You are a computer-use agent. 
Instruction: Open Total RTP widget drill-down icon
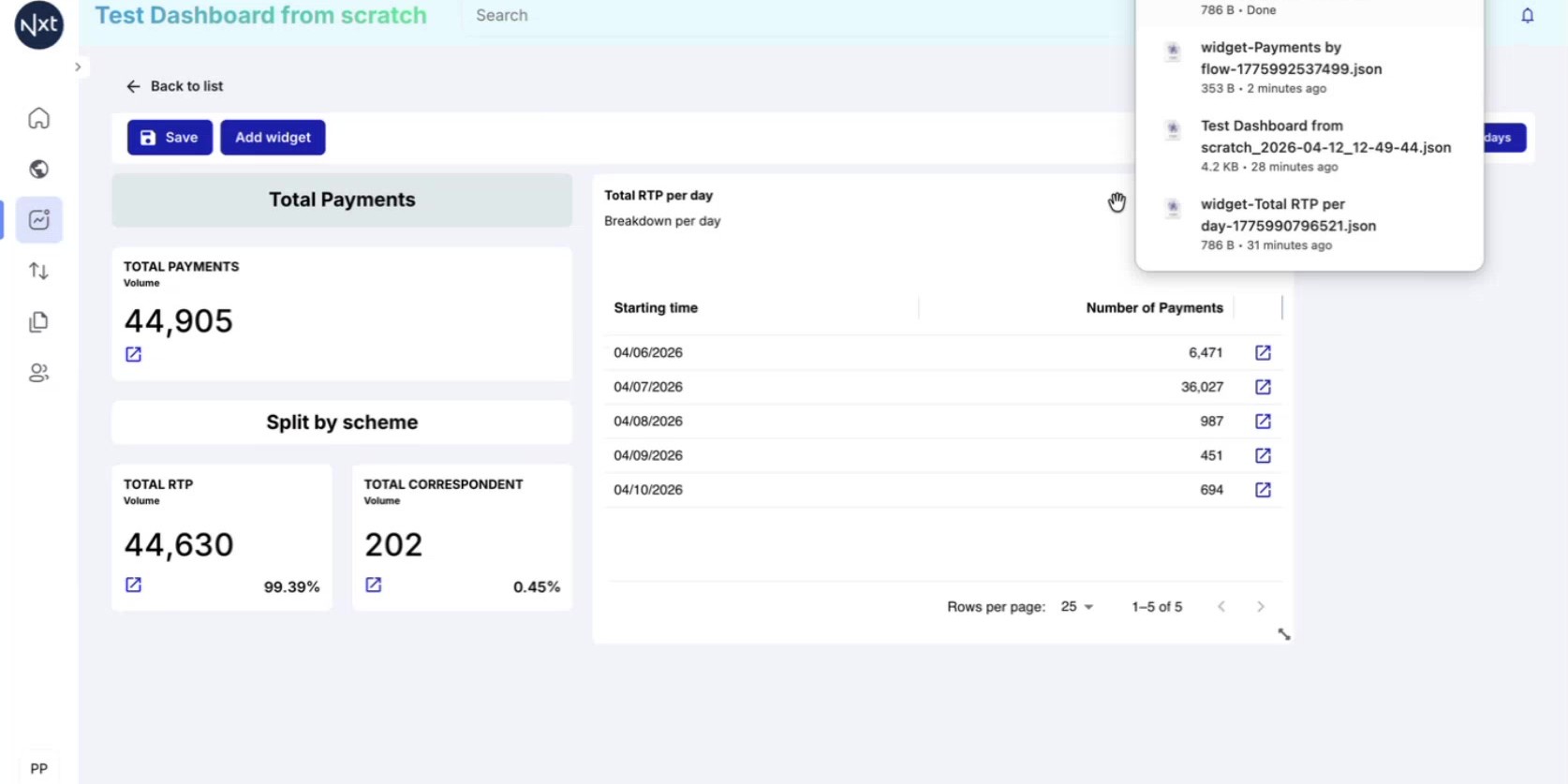(x=133, y=584)
